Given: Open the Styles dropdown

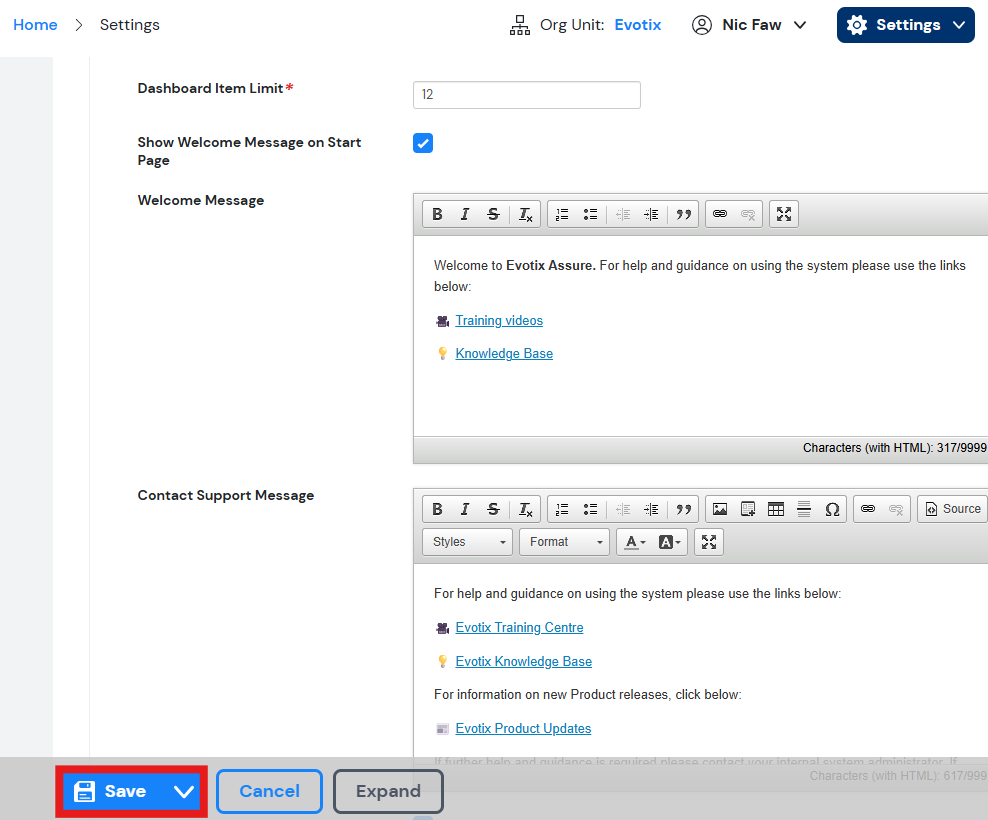Looking at the screenshot, I should click(467, 542).
